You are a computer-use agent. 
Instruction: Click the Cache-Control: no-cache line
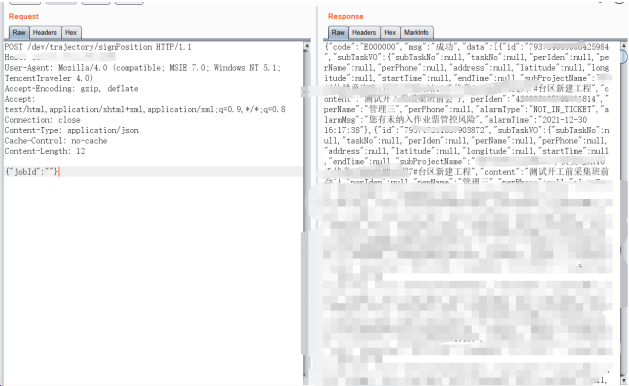(56, 141)
